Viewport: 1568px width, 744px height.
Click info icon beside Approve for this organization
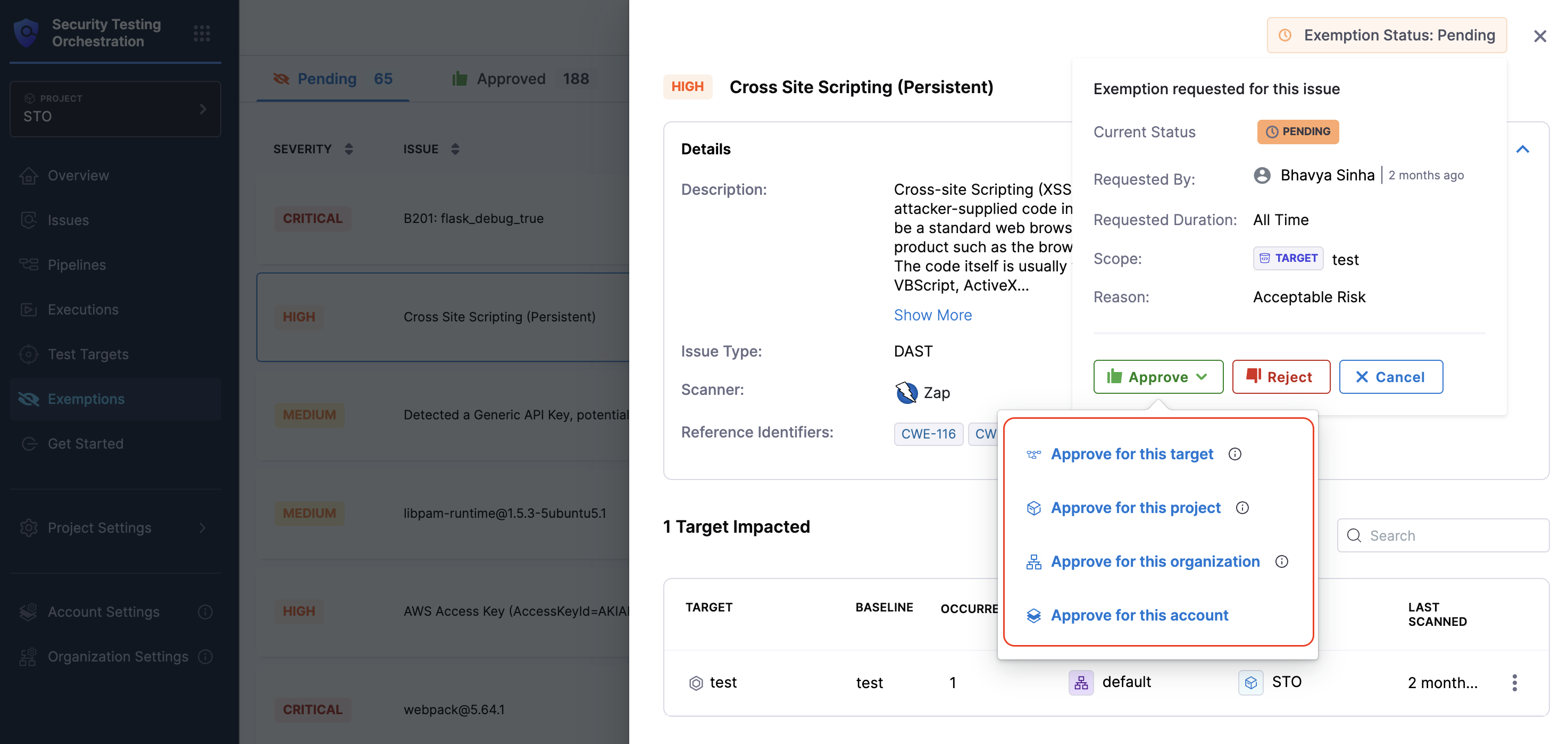tap(1281, 561)
